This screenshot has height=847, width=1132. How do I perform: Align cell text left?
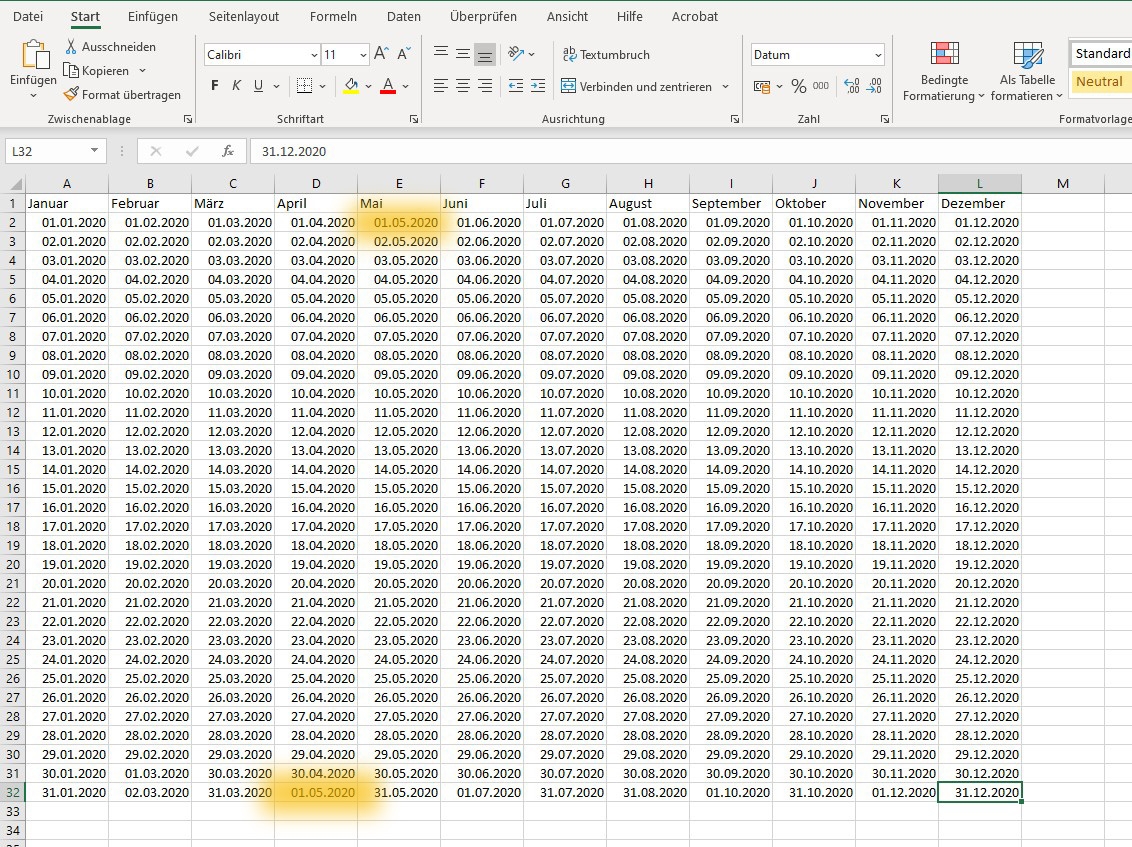[440, 86]
